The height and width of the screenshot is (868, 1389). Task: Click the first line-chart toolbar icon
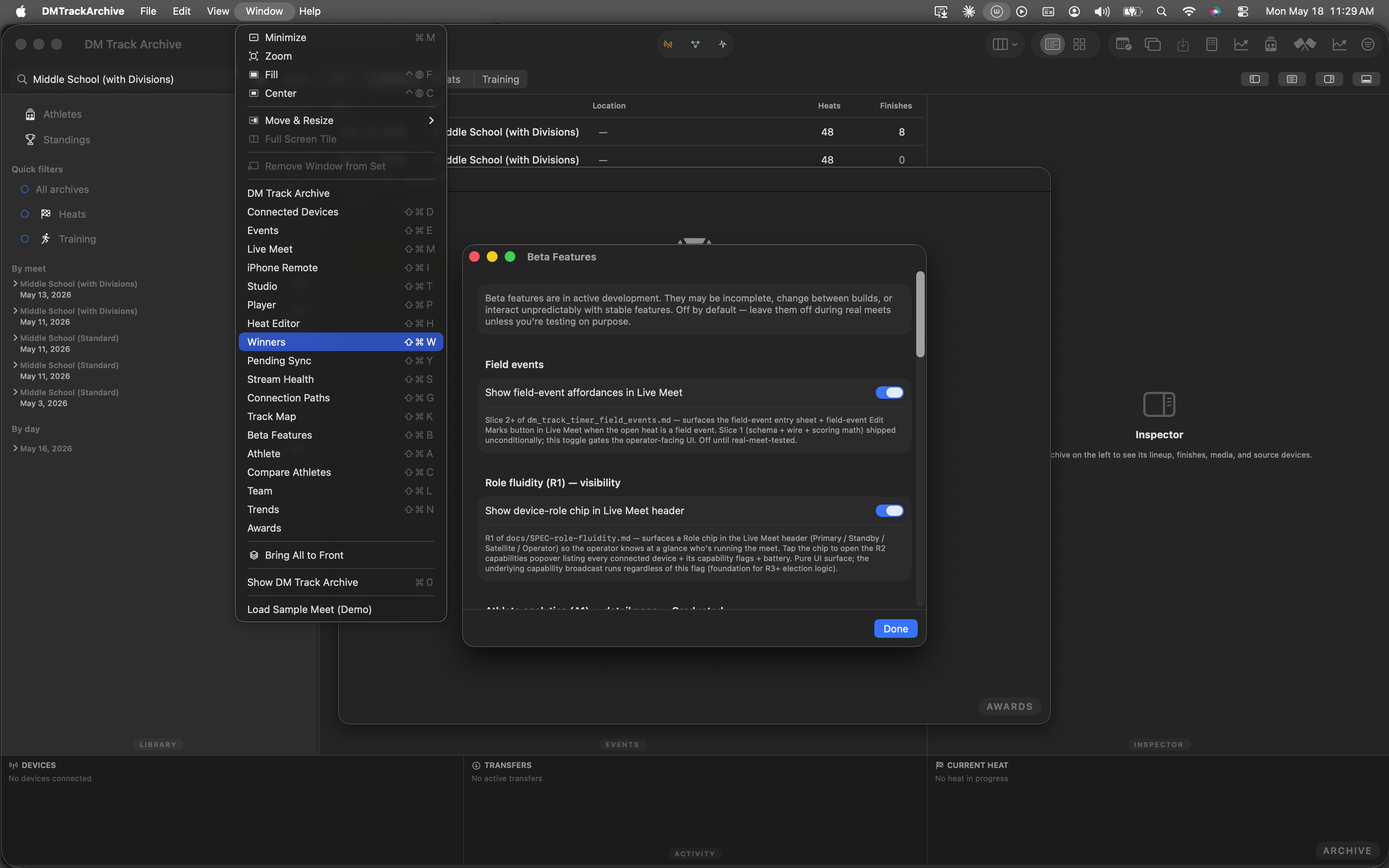[x=1241, y=44]
